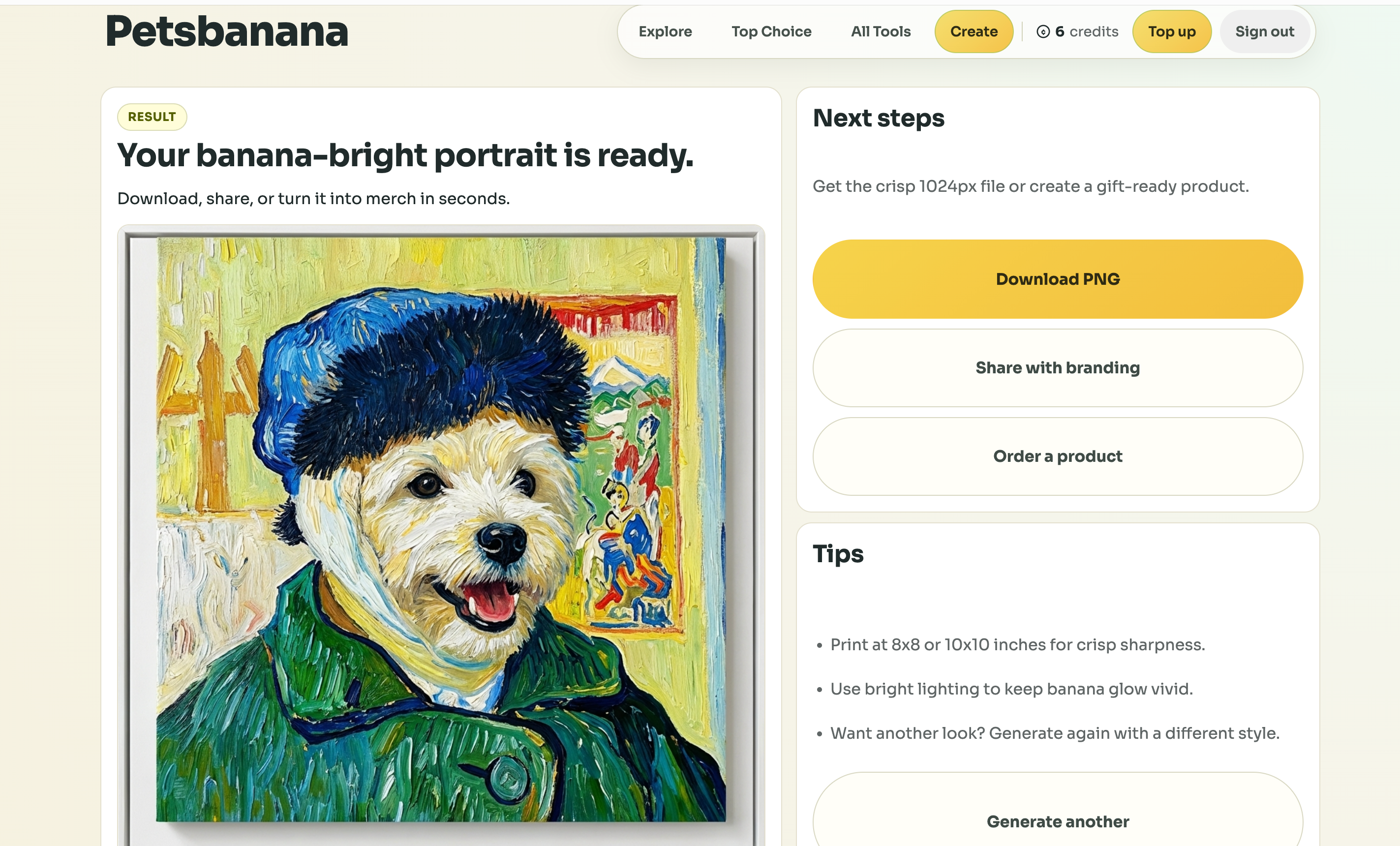Screen dimensions: 1400x846
Task: Download the portrait as PNG
Action: pos(1058,278)
